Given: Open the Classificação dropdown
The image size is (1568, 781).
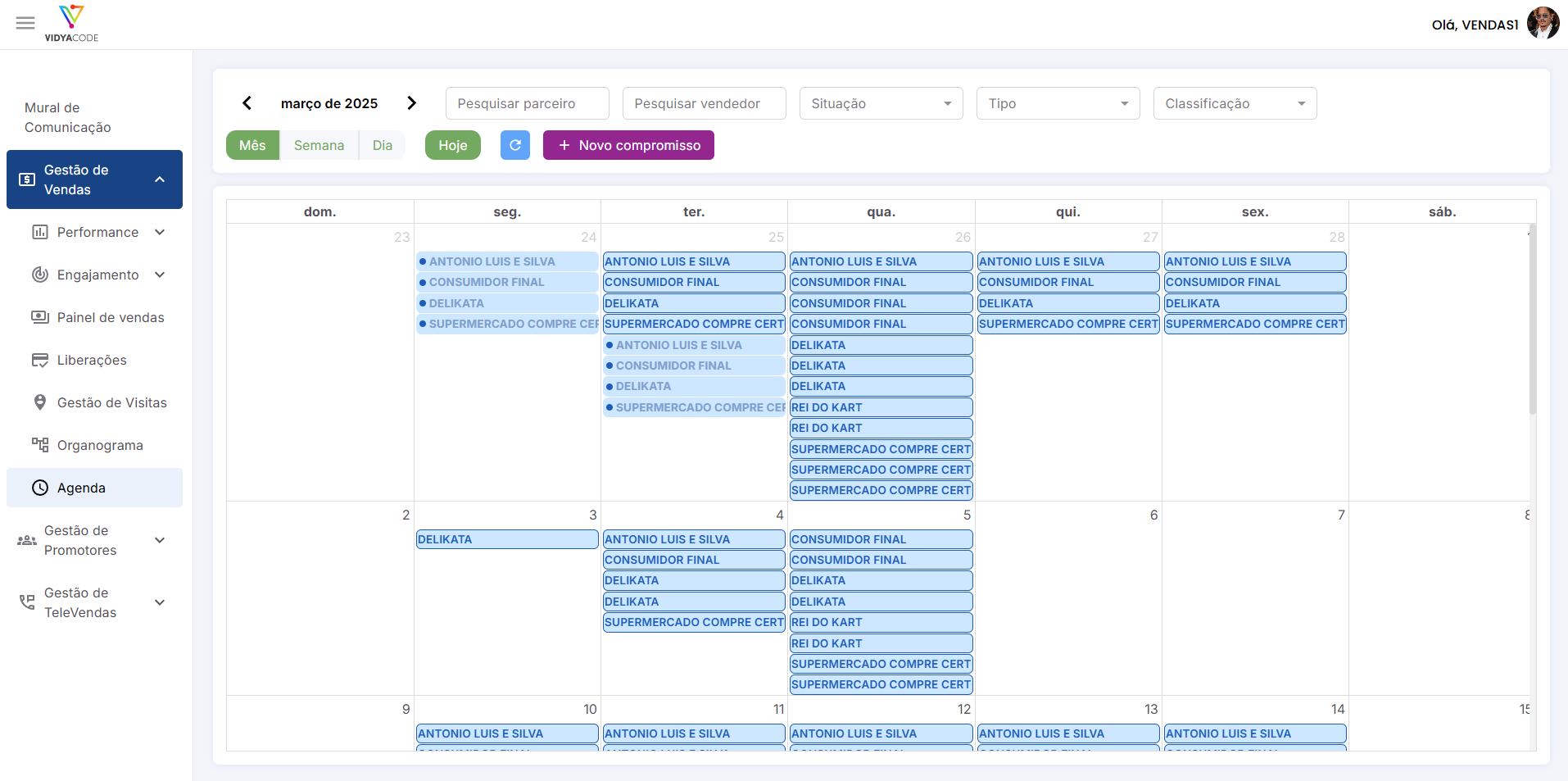Looking at the screenshot, I should pos(1235,103).
